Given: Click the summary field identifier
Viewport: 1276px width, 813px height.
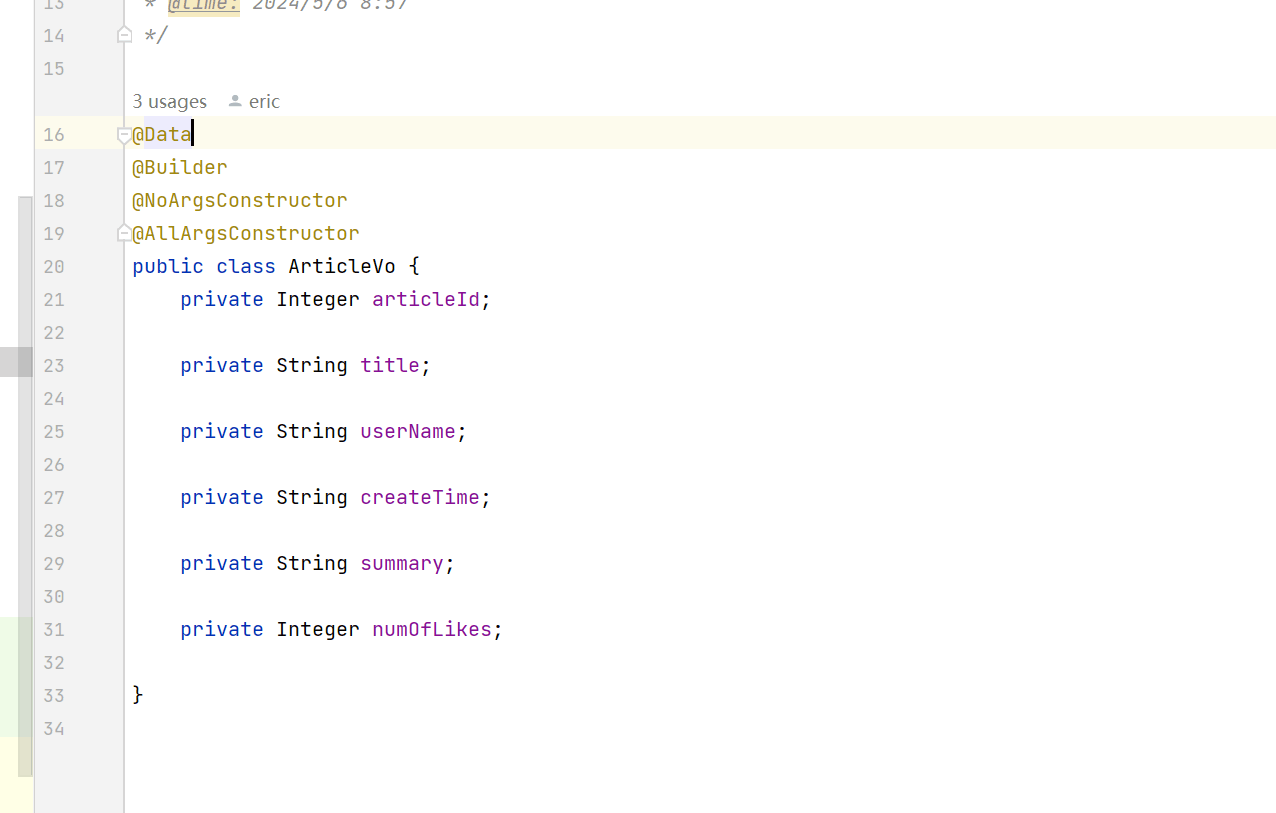Looking at the screenshot, I should pyautogui.click(x=402, y=563).
